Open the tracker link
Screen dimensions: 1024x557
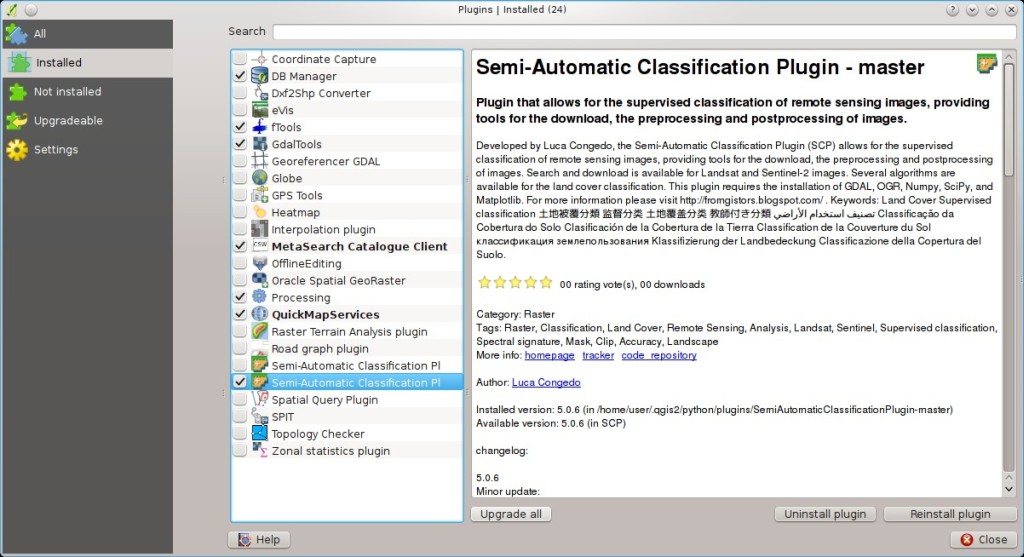tap(598, 355)
